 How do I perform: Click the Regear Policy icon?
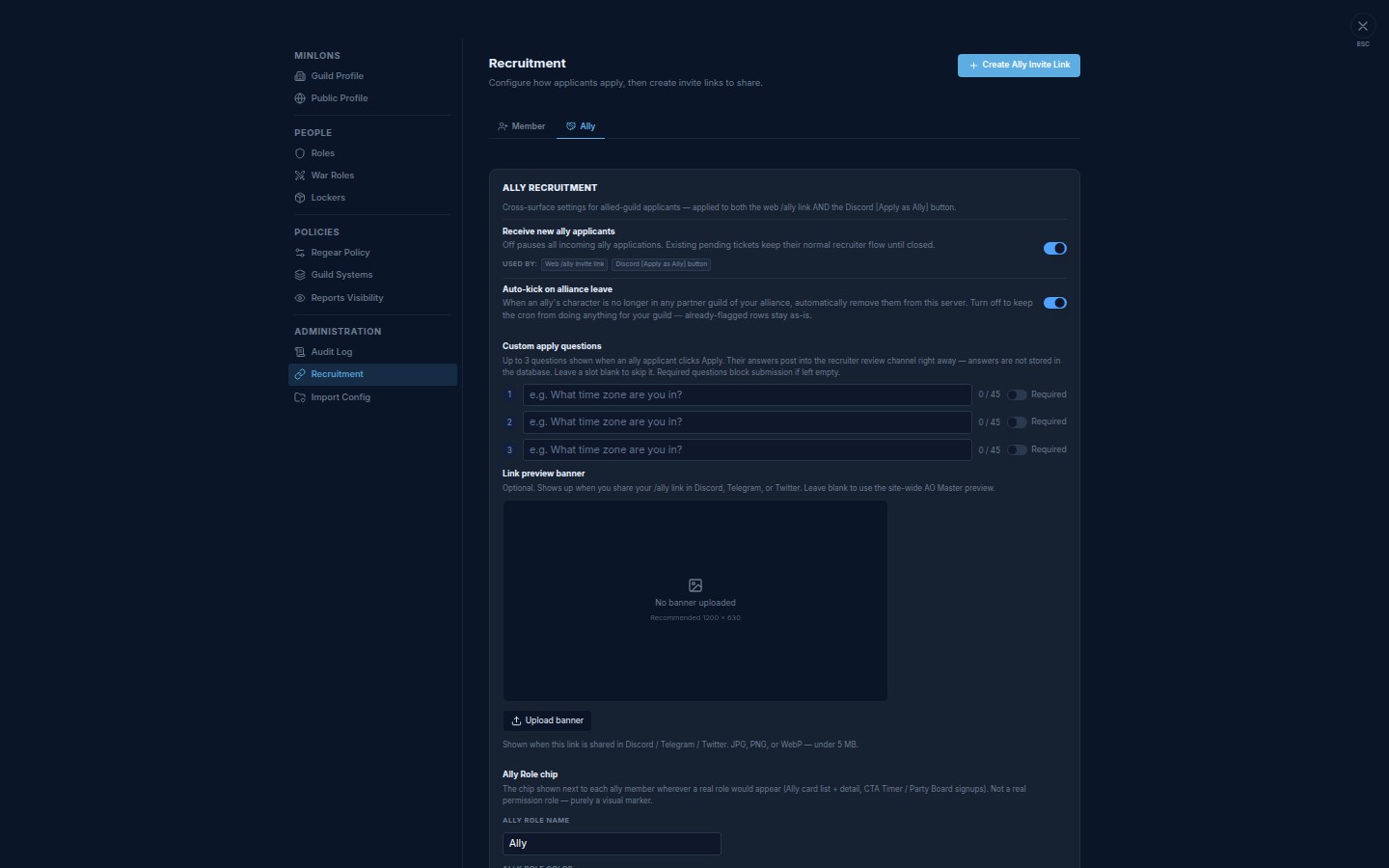pos(300,253)
